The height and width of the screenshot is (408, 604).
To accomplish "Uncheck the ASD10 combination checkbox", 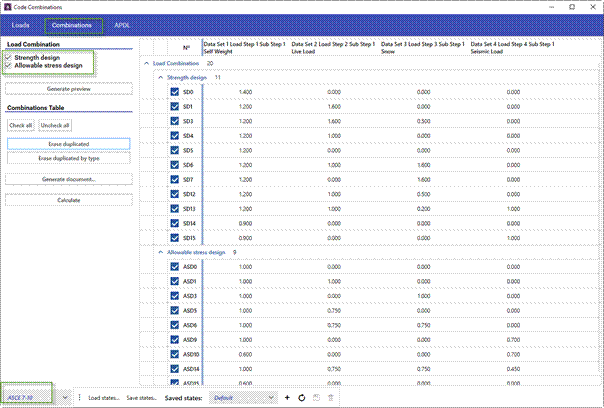I will 174,354.
